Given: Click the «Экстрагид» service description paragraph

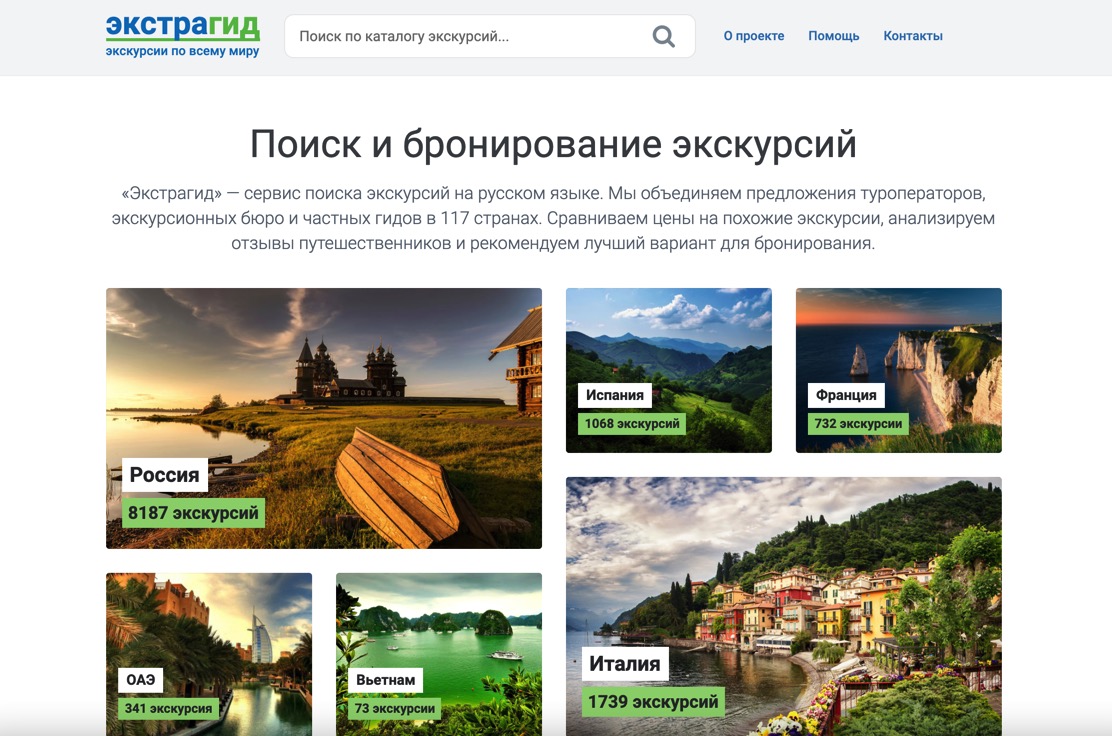Looking at the screenshot, I should click(x=553, y=218).
